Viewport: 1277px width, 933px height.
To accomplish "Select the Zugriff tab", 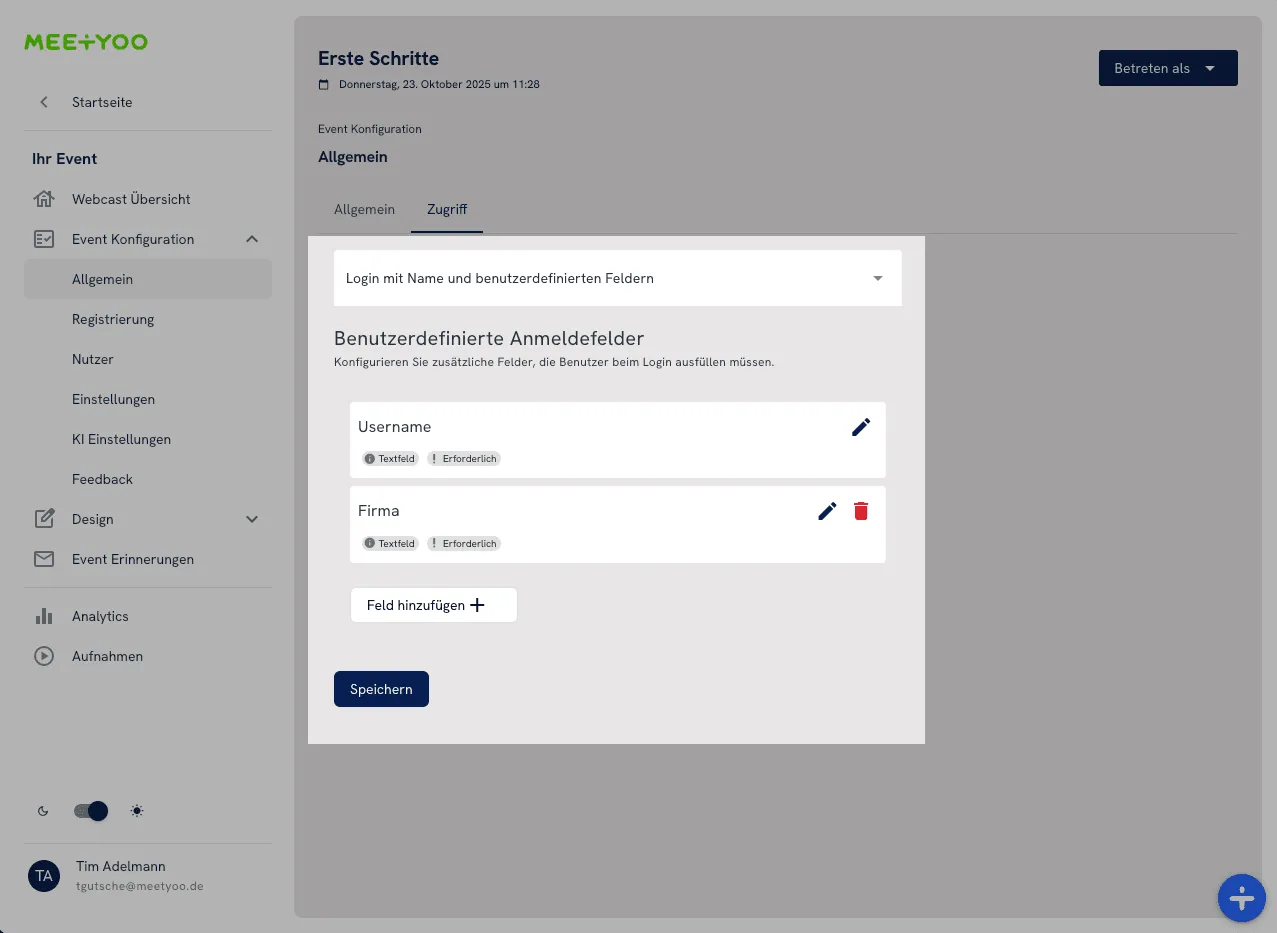I will click(x=447, y=210).
